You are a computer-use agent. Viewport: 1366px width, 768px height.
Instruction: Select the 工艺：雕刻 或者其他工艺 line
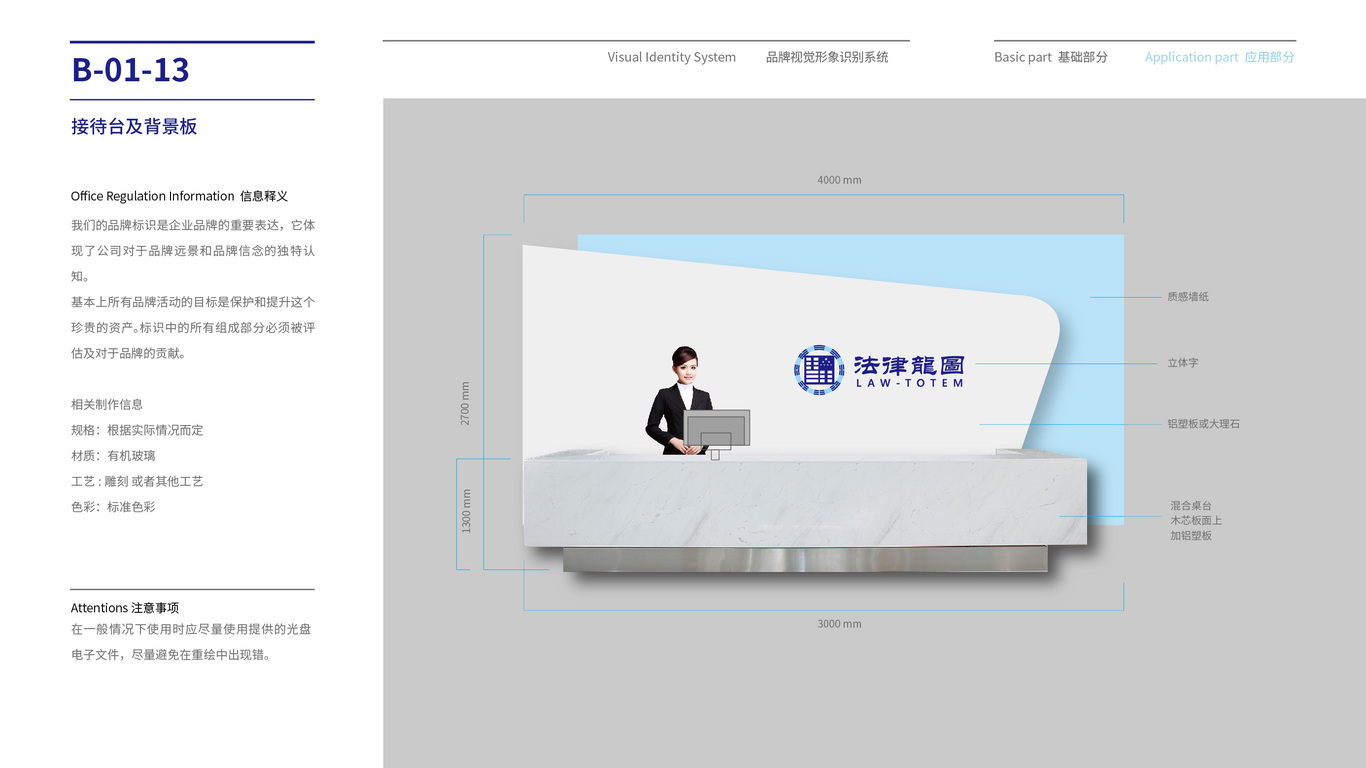(x=137, y=481)
